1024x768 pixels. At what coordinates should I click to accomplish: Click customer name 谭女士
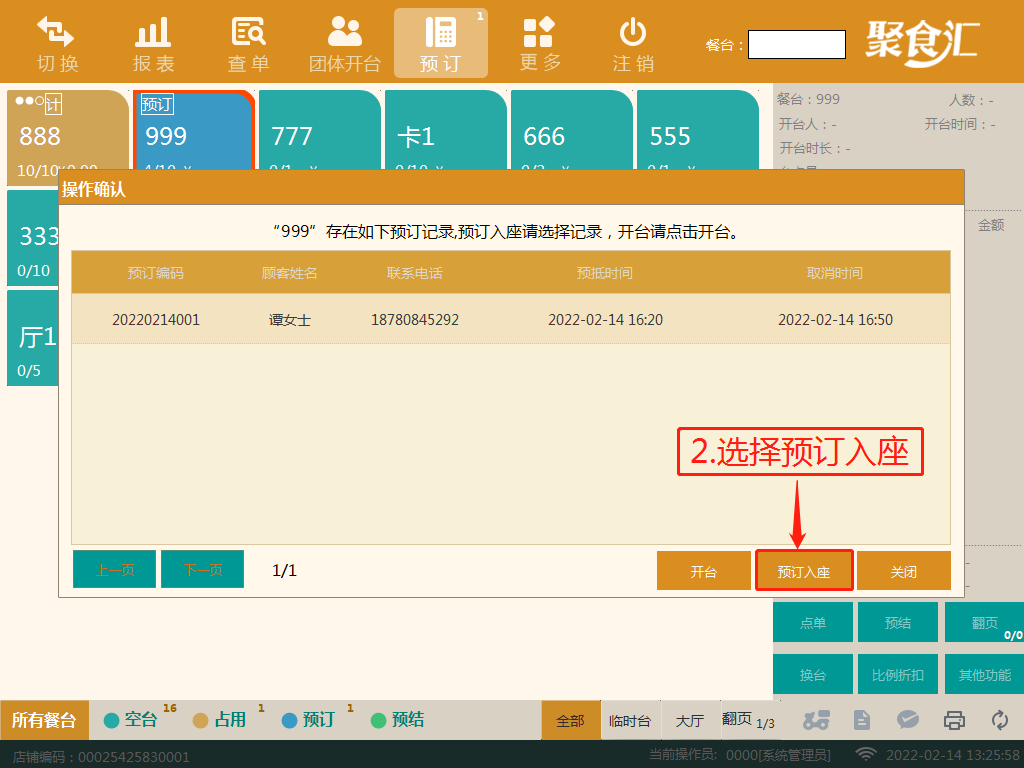coord(289,320)
